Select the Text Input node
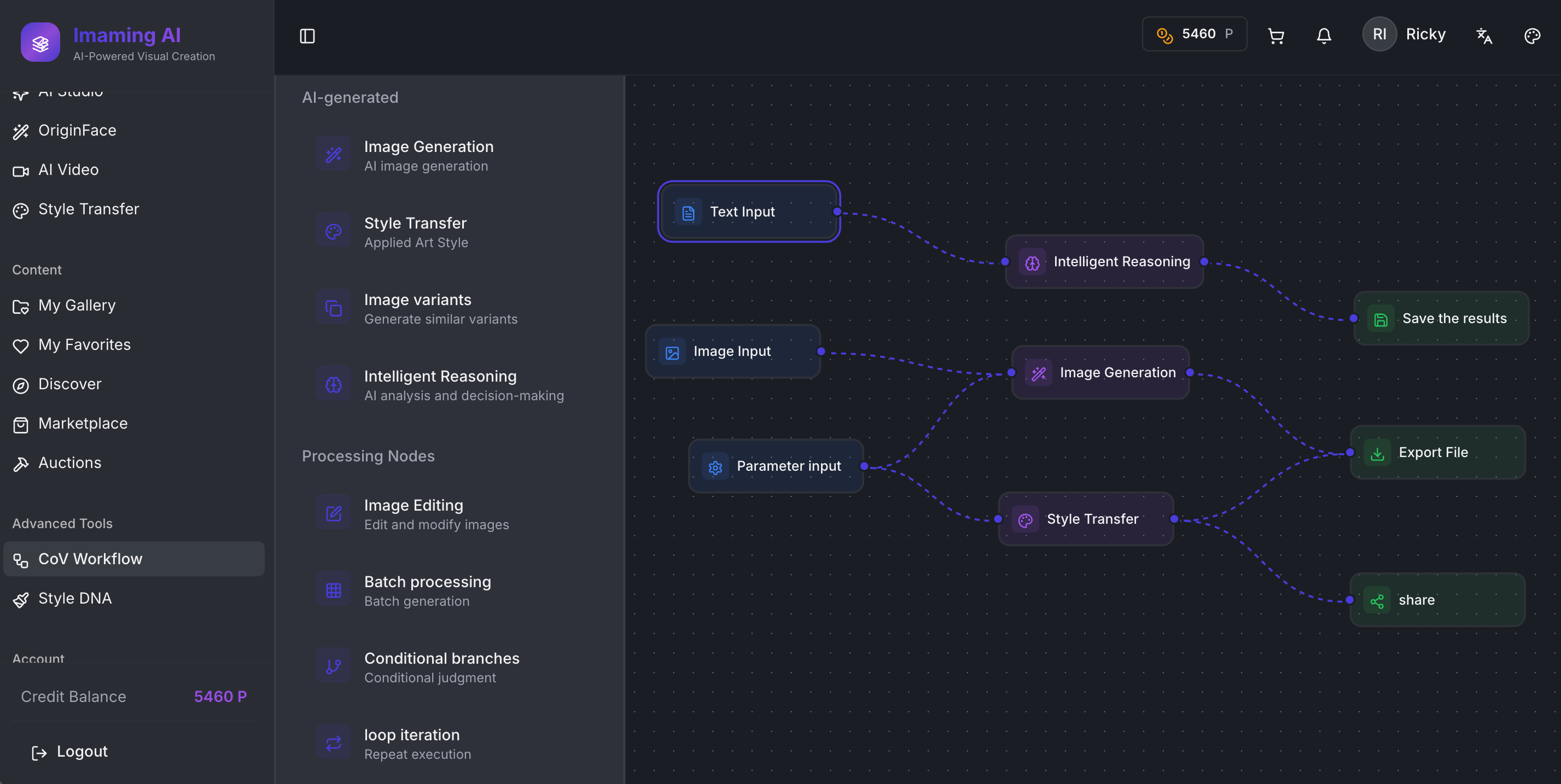The width and height of the screenshot is (1561, 784). coord(748,212)
